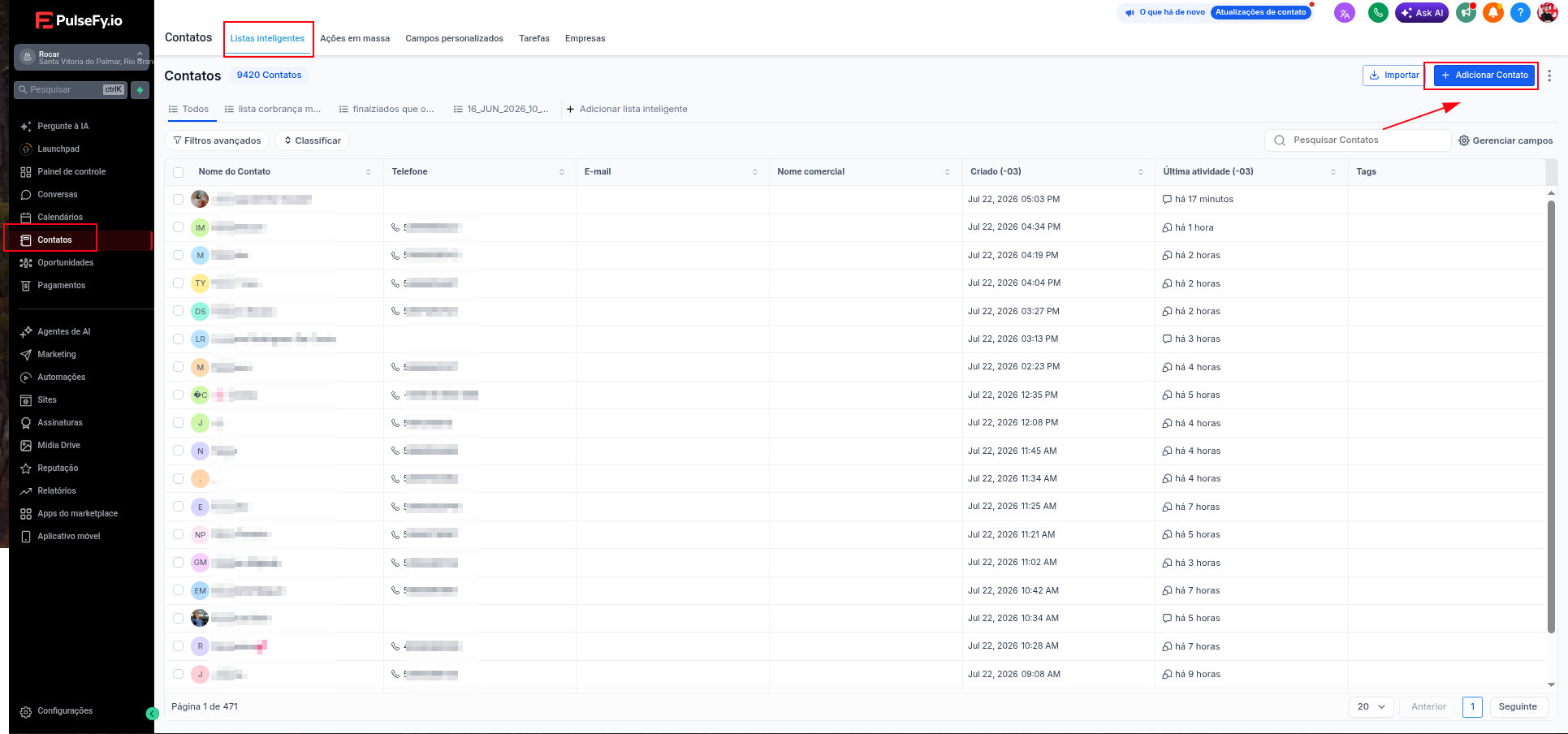1568x734 pixels.
Task: Click the purple translate language icon
Action: pos(1345,12)
